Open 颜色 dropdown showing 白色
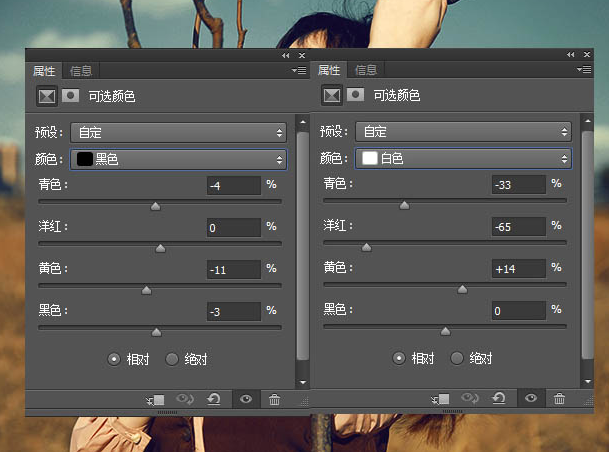 pyautogui.click(x=463, y=158)
